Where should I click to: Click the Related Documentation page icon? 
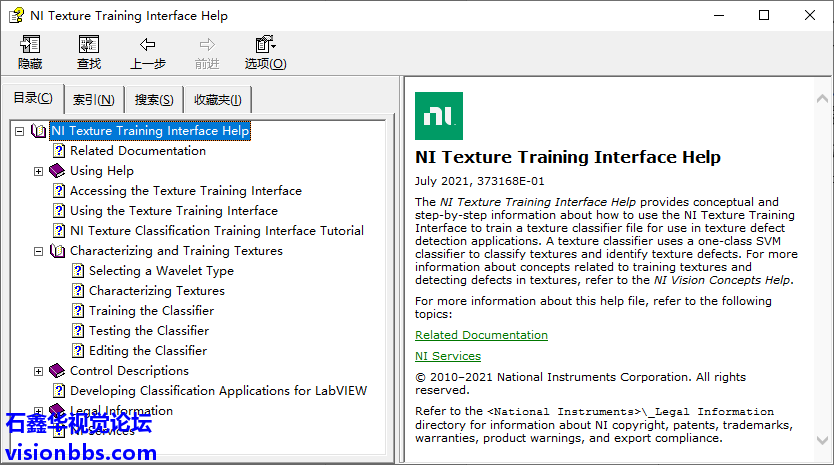click(x=59, y=151)
